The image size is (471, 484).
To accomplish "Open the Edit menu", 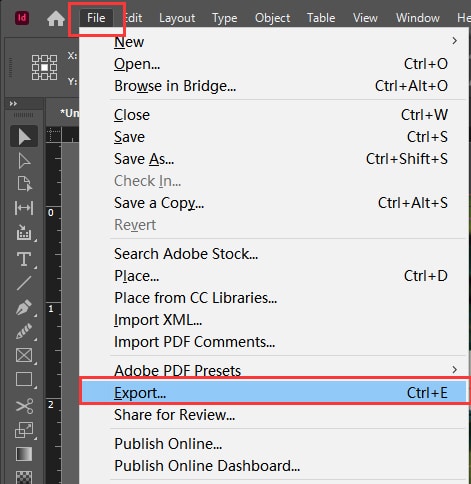I will click(x=133, y=18).
